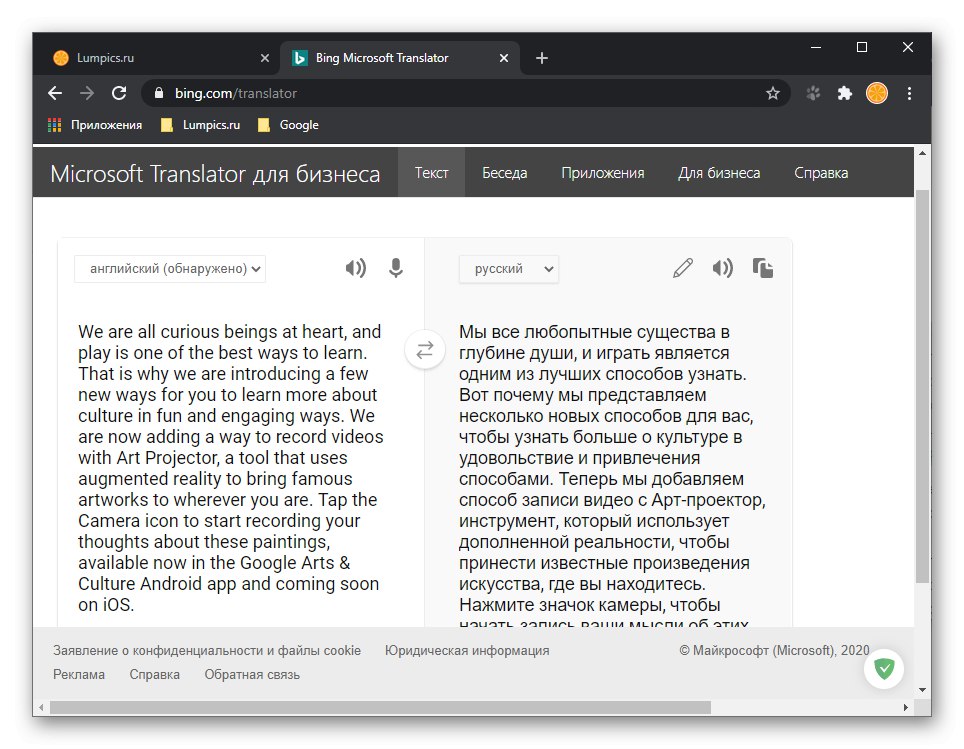964x749 pixels.
Task: Expand the source language dropdown английский
Action: [170, 269]
